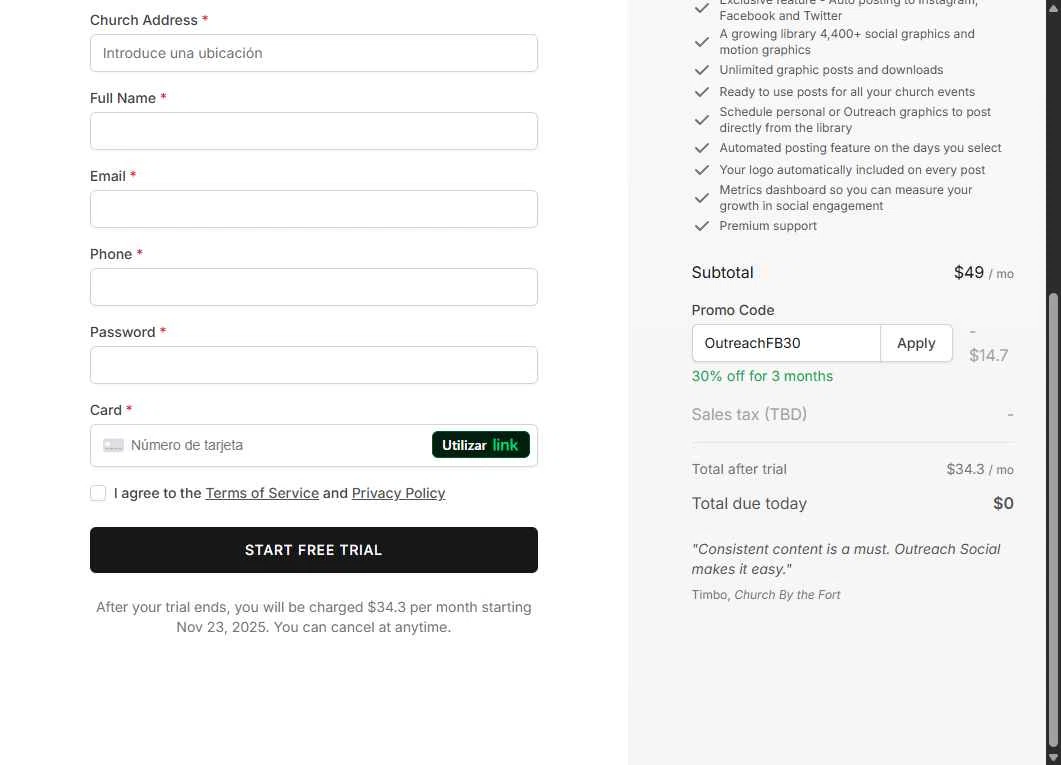Click checkmark icon beside Premium support
1061x765 pixels.
(702, 226)
